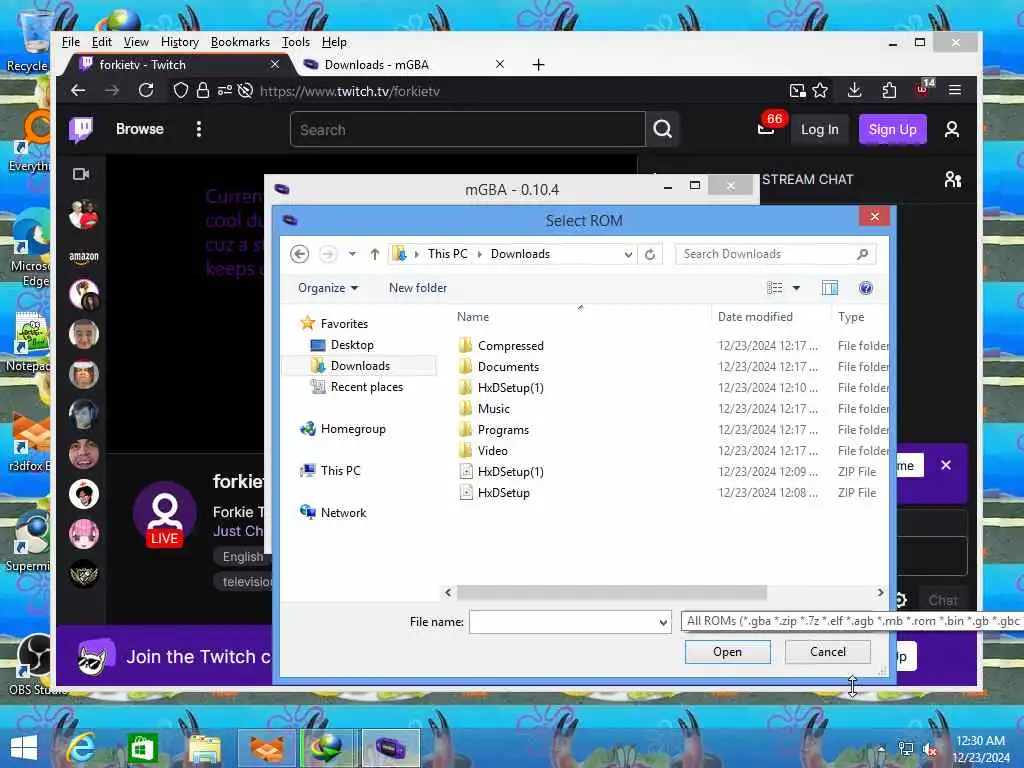Open the All ROMs file type filter
The width and height of the screenshot is (1024, 768).
tap(852, 621)
